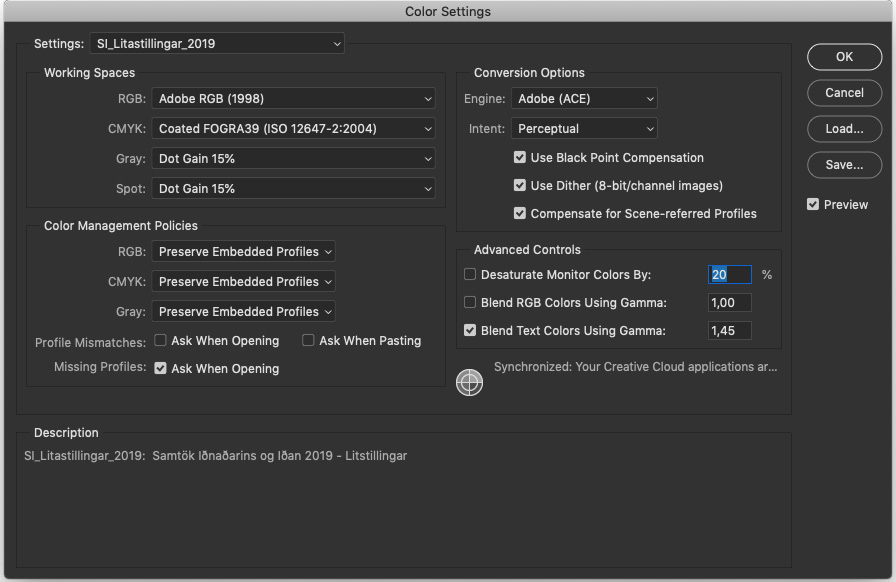Click the Creative Cloud synchronized status icon
The image size is (896, 582).
(469, 382)
